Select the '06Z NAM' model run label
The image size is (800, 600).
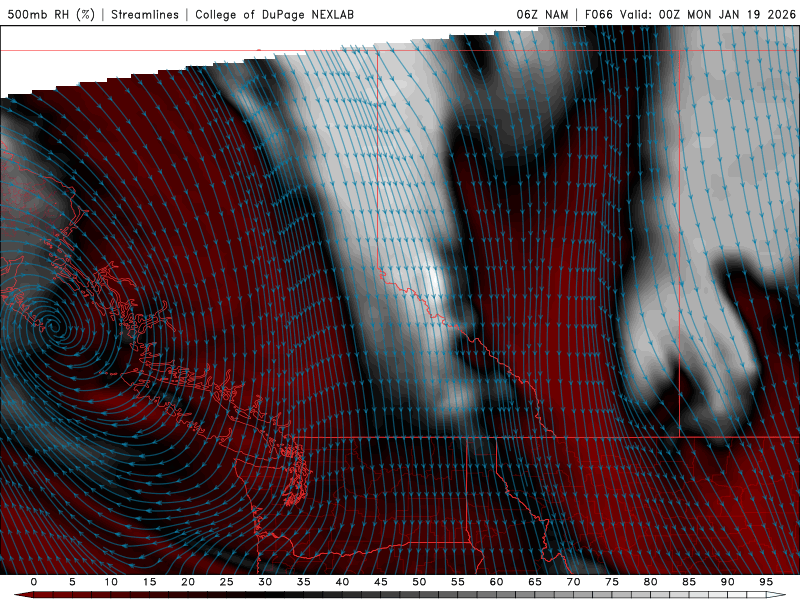click(x=542, y=14)
